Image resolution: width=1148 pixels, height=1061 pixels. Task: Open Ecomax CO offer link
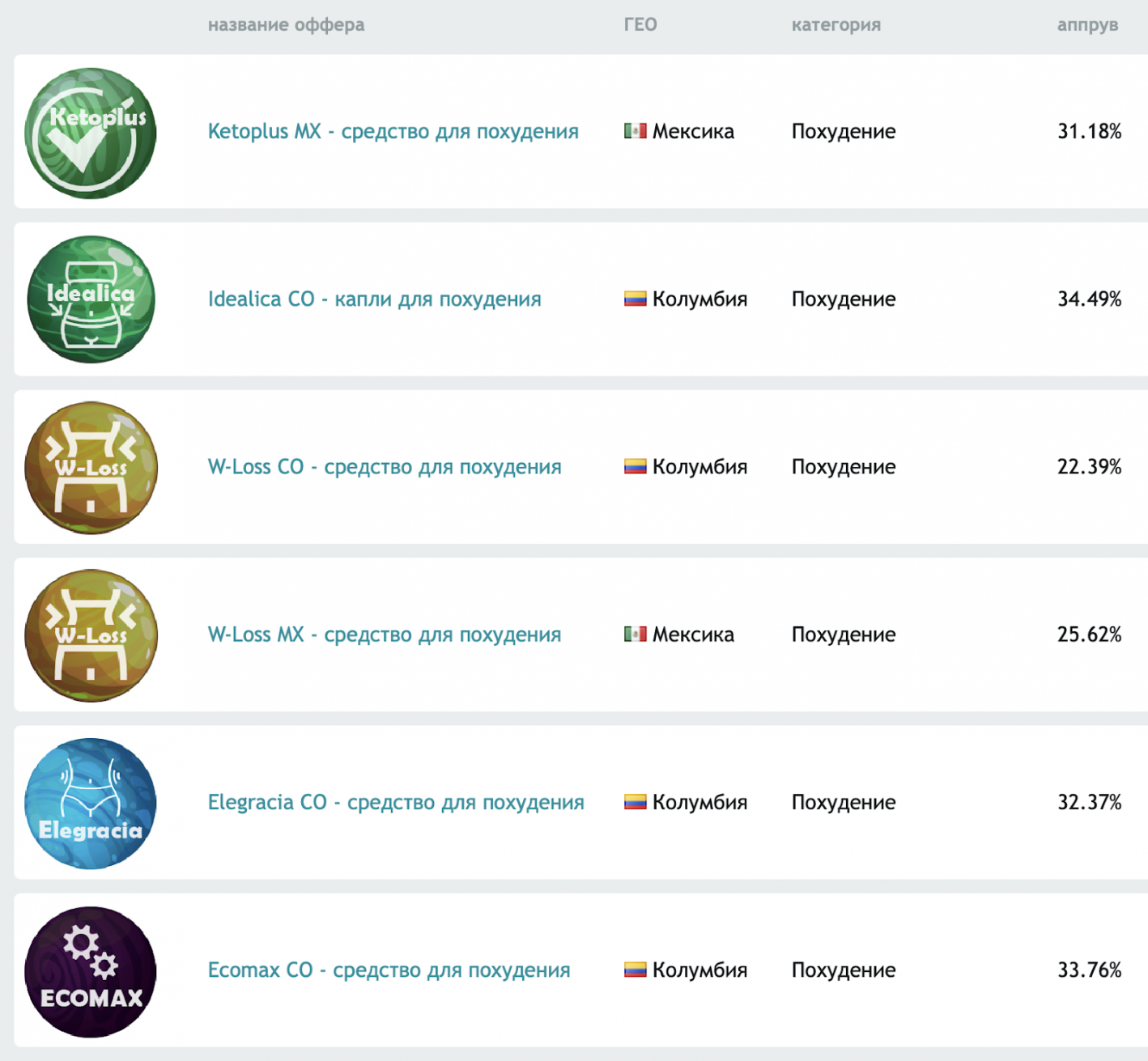coord(389,970)
